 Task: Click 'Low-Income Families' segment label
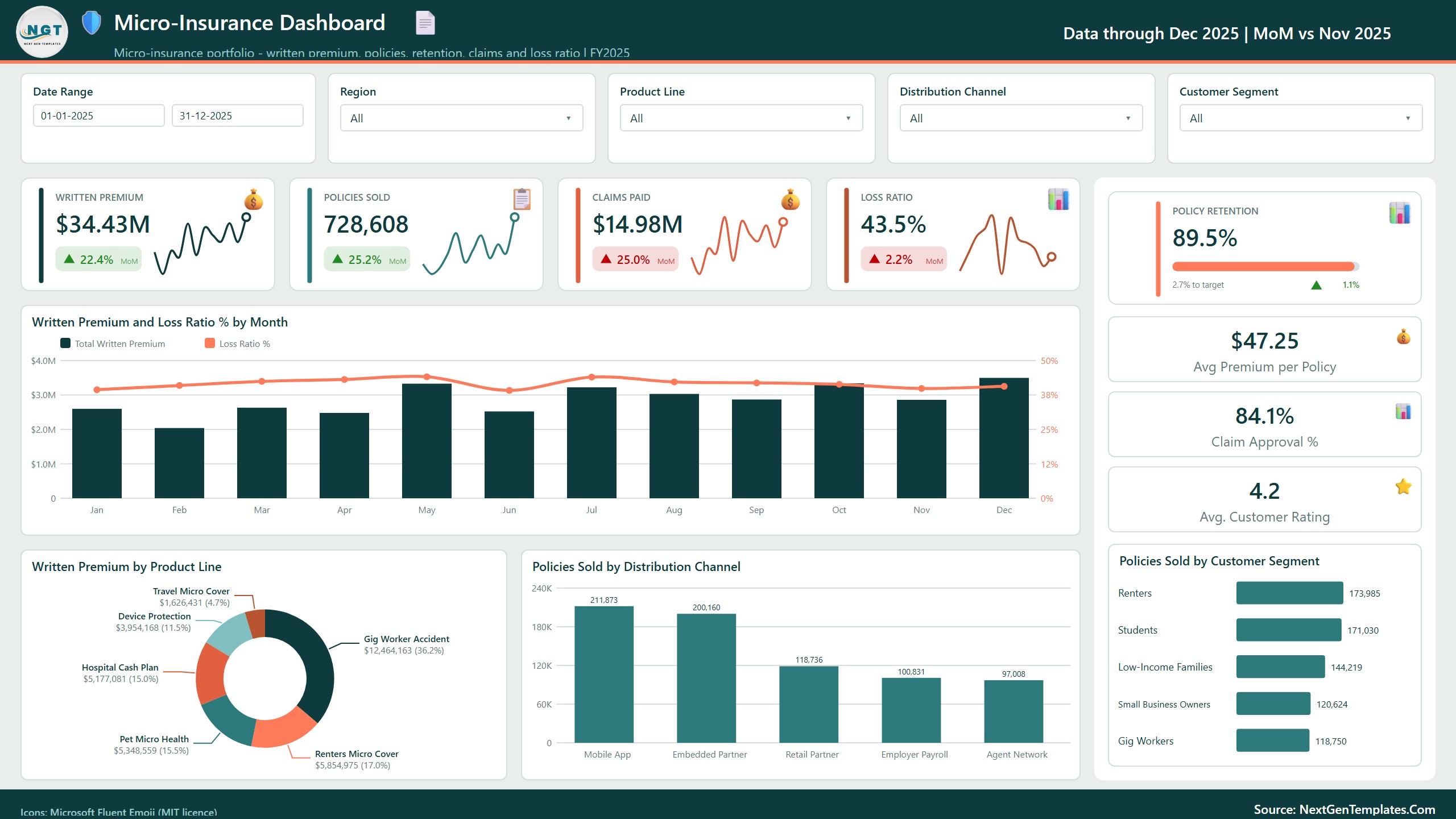tap(1165, 667)
